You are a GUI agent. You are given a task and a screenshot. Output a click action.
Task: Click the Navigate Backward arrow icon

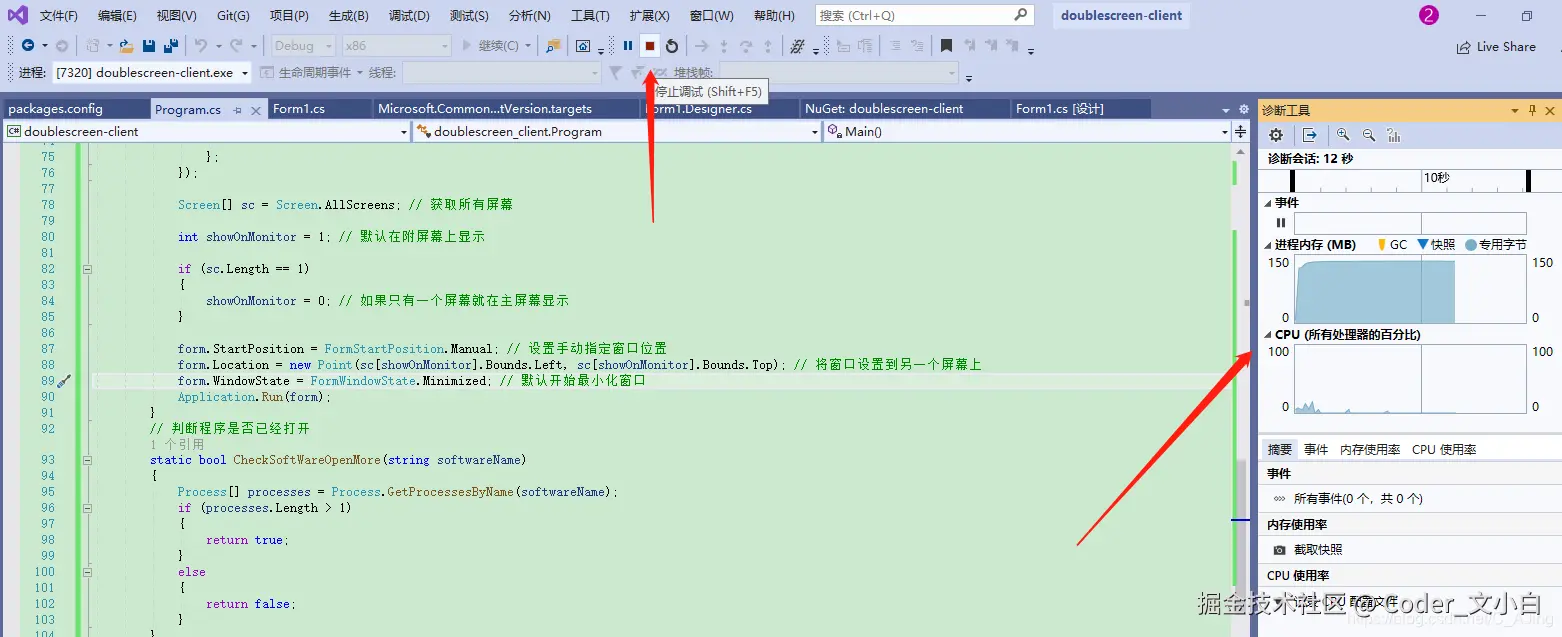coord(27,46)
